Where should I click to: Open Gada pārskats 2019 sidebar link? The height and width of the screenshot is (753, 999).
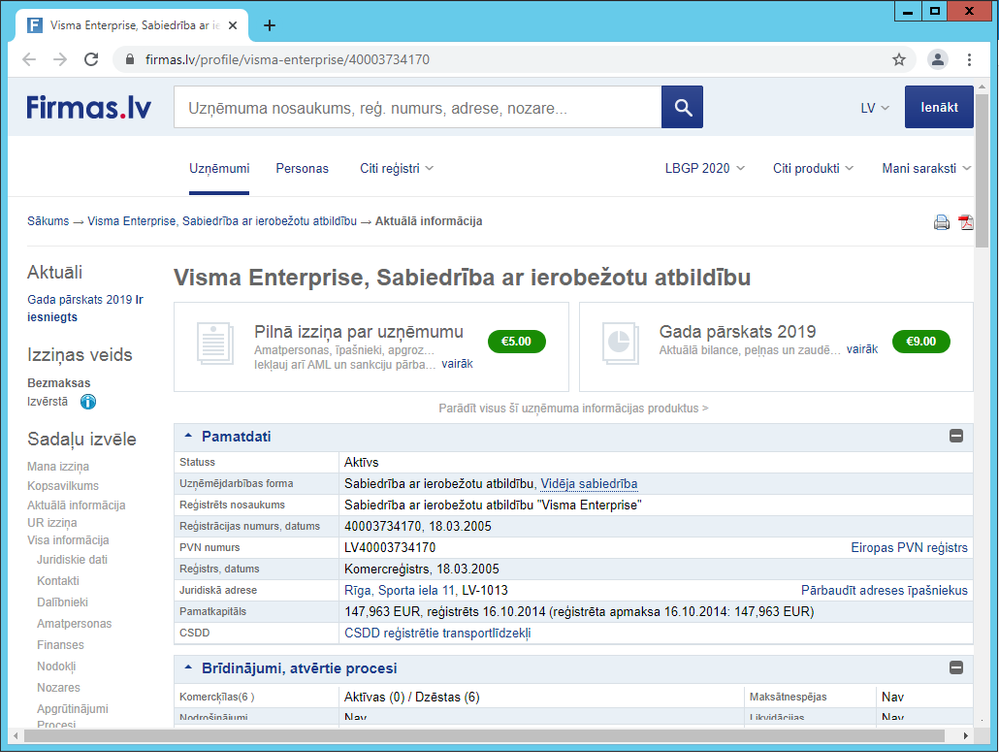click(x=85, y=308)
